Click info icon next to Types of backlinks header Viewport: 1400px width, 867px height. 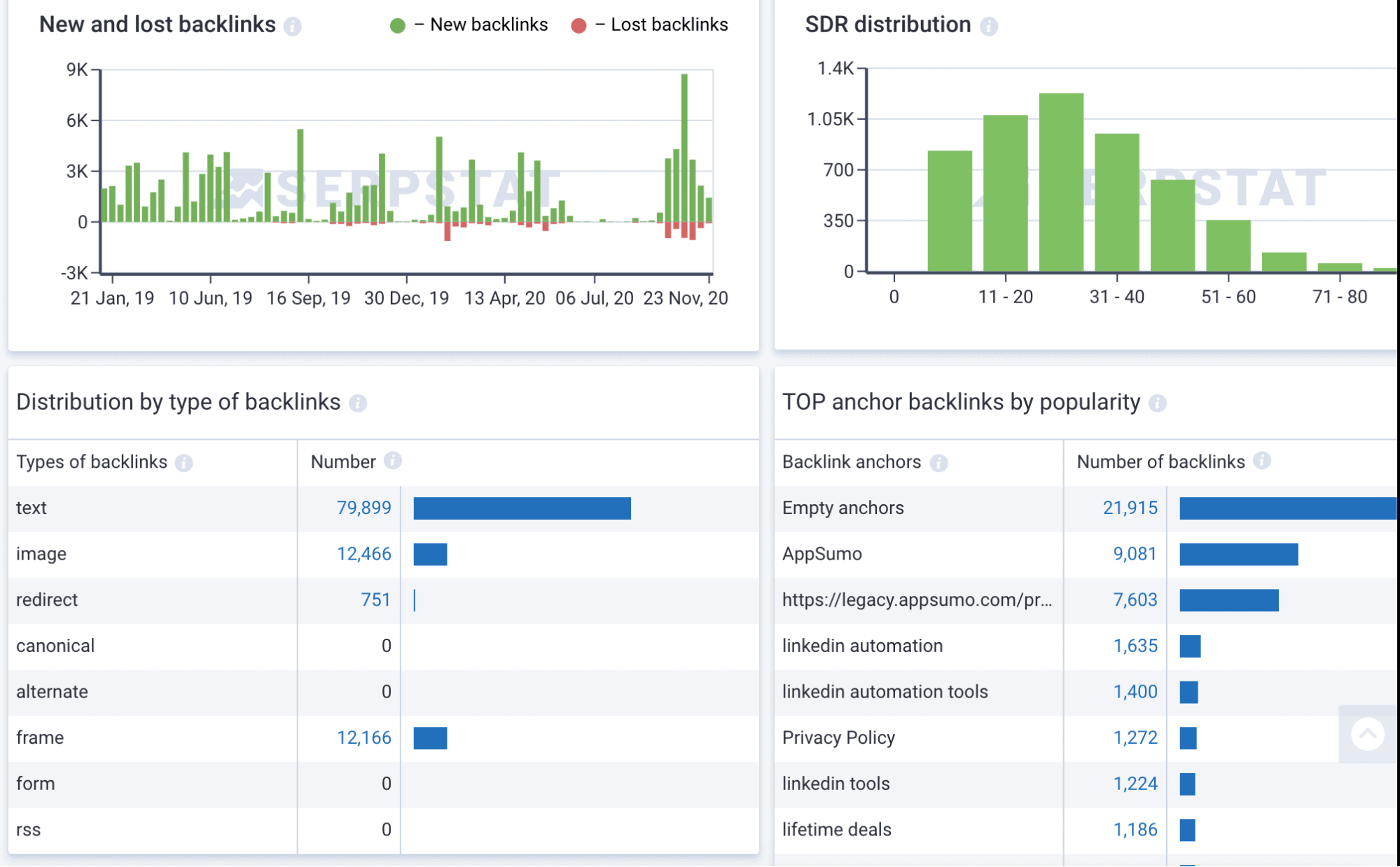184,463
